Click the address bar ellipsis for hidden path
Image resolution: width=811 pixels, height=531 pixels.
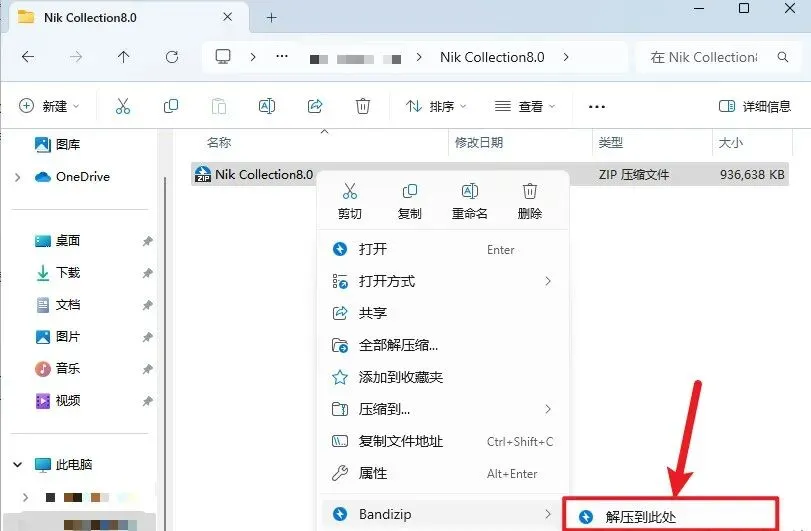pyautogui.click(x=282, y=56)
